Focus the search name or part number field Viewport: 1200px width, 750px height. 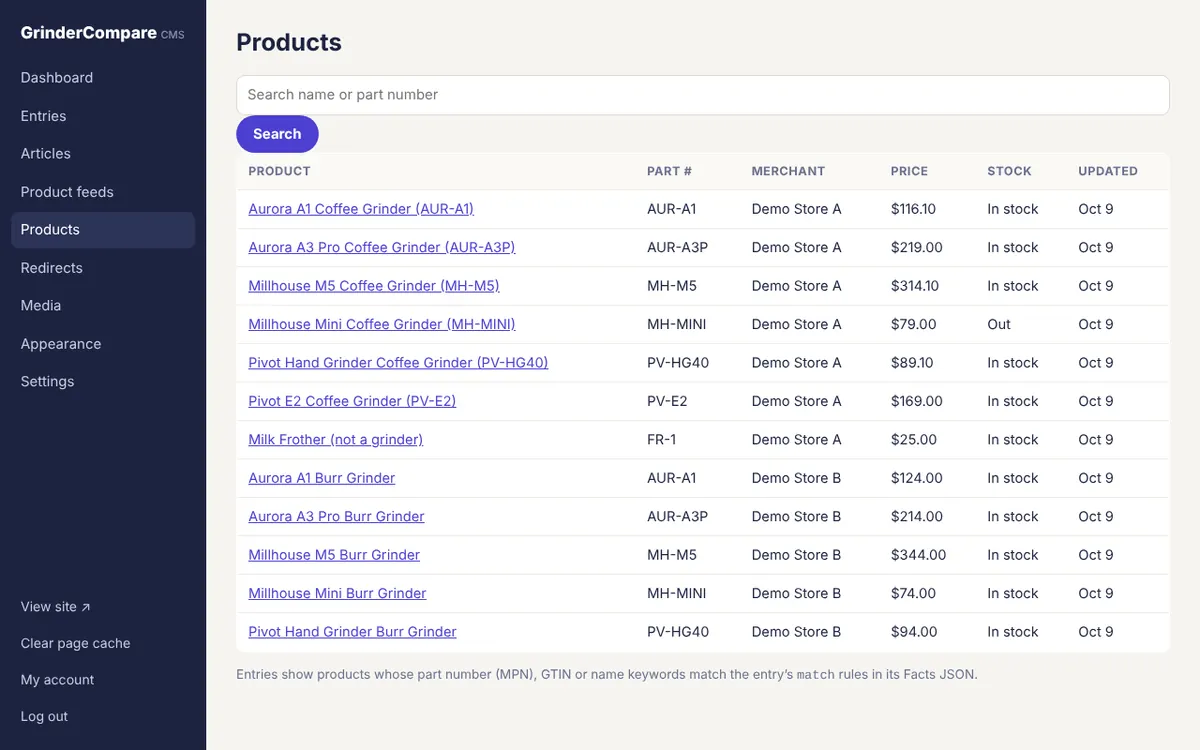coord(703,95)
